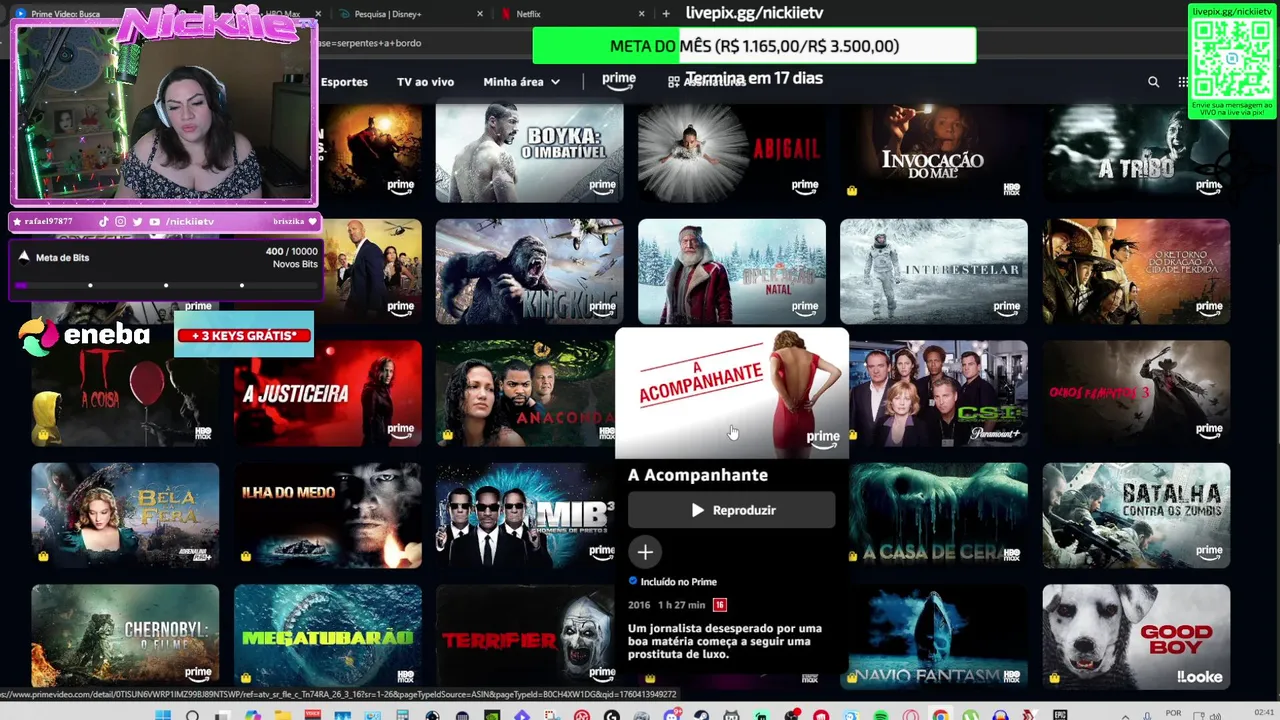Open the Prime Video search icon
The height and width of the screenshot is (720, 1280).
[x=1154, y=82]
